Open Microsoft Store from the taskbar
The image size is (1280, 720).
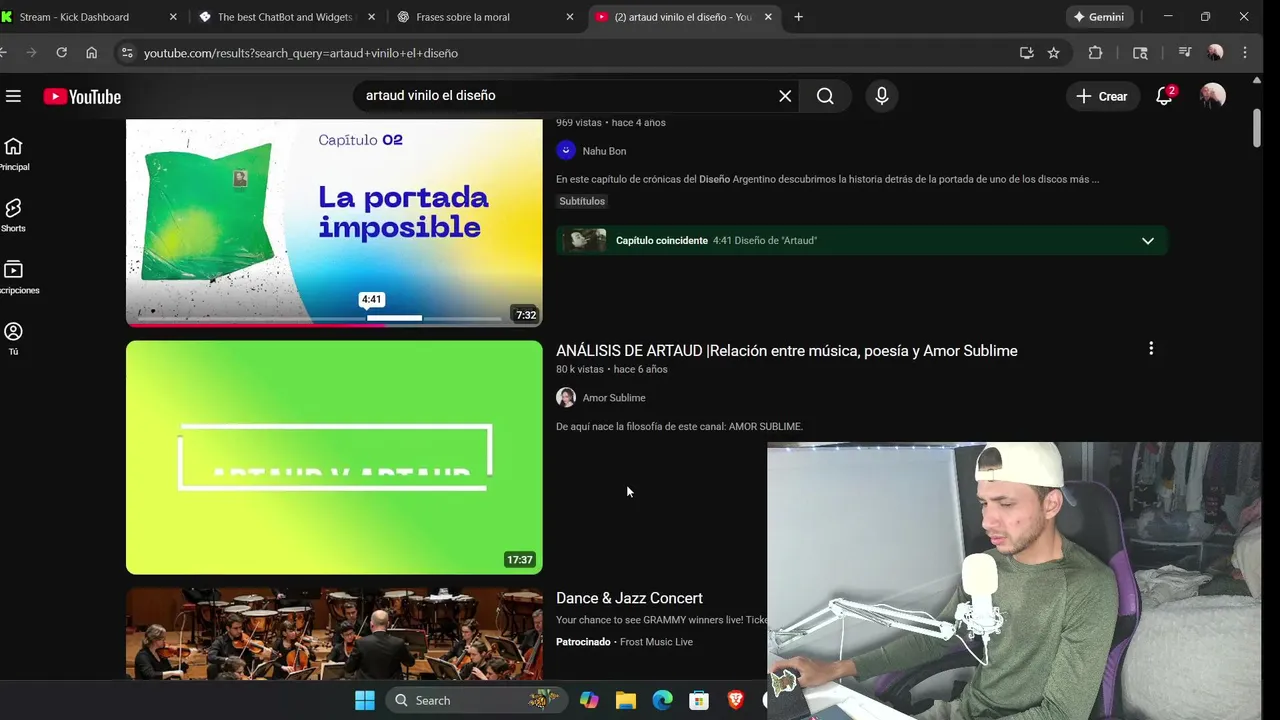(699, 700)
